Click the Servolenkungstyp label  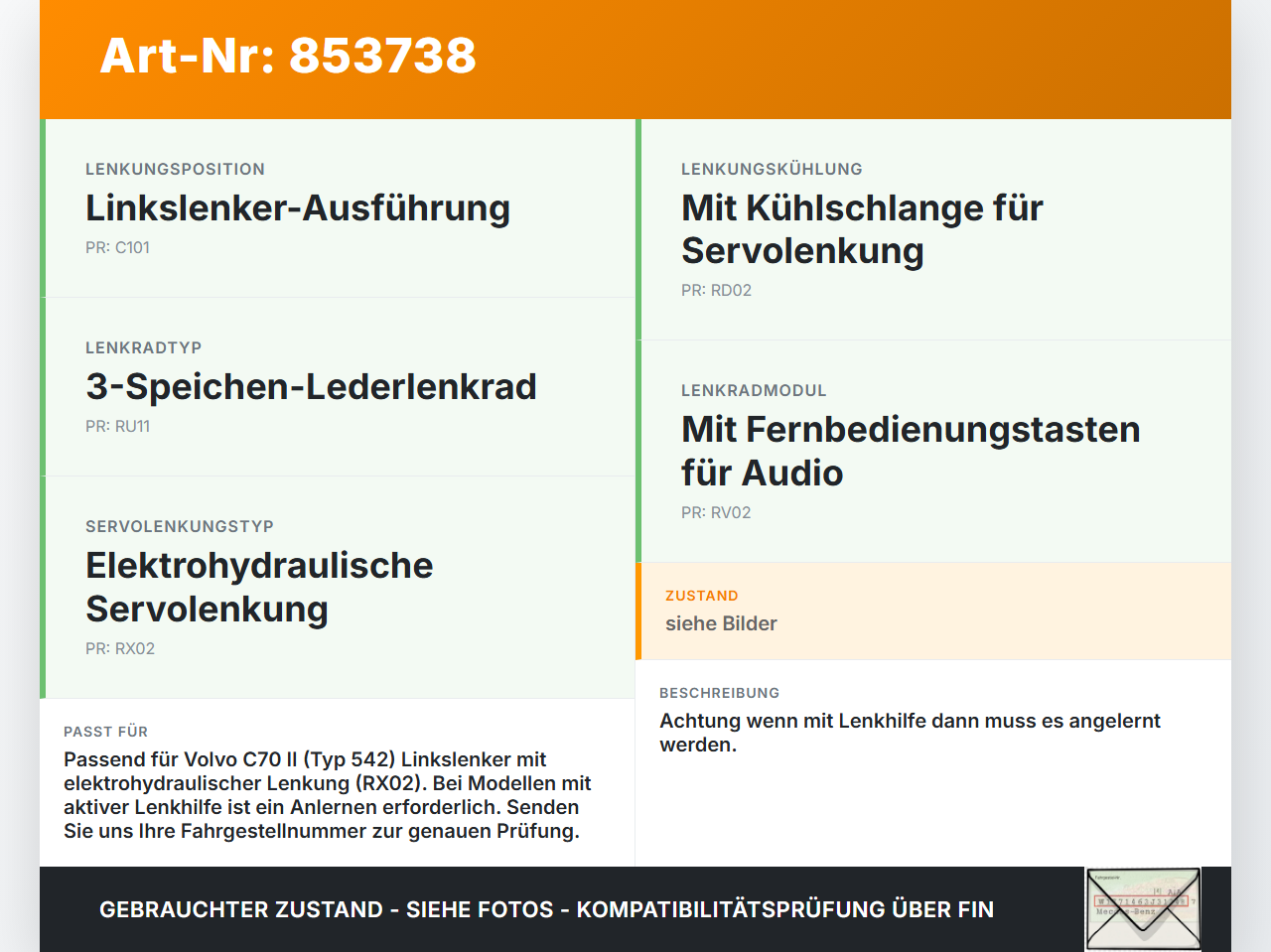click(180, 526)
